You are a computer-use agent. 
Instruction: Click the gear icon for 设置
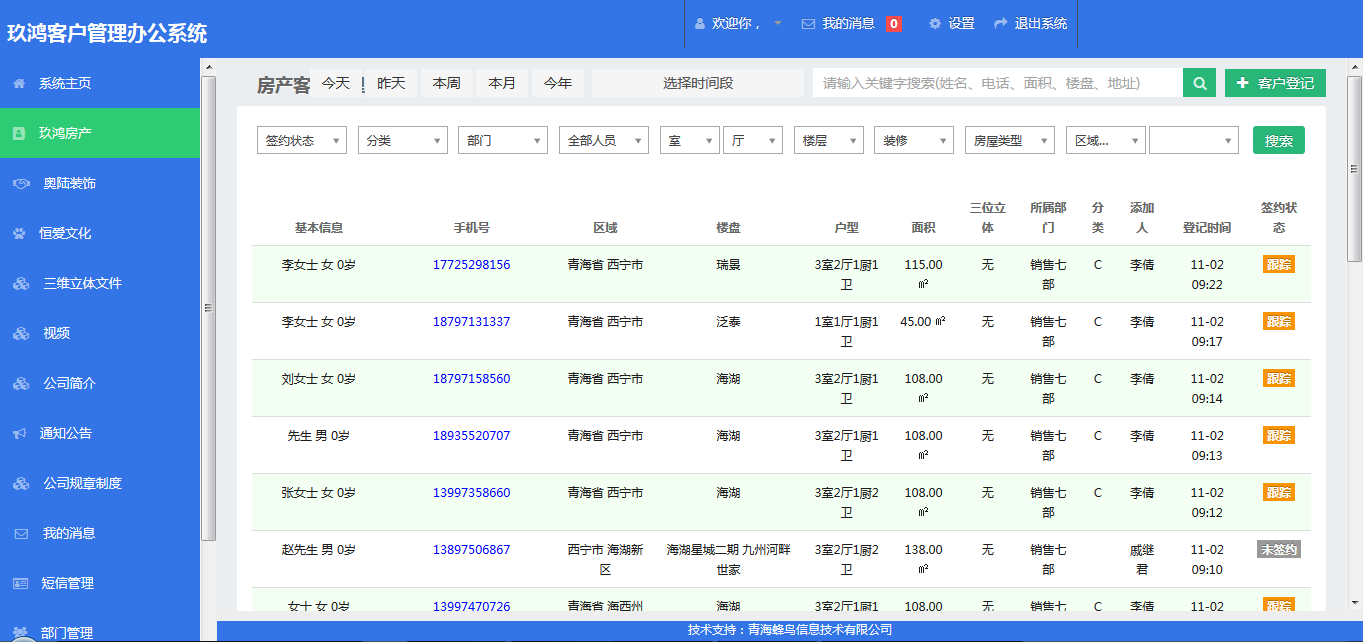[x=935, y=23]
